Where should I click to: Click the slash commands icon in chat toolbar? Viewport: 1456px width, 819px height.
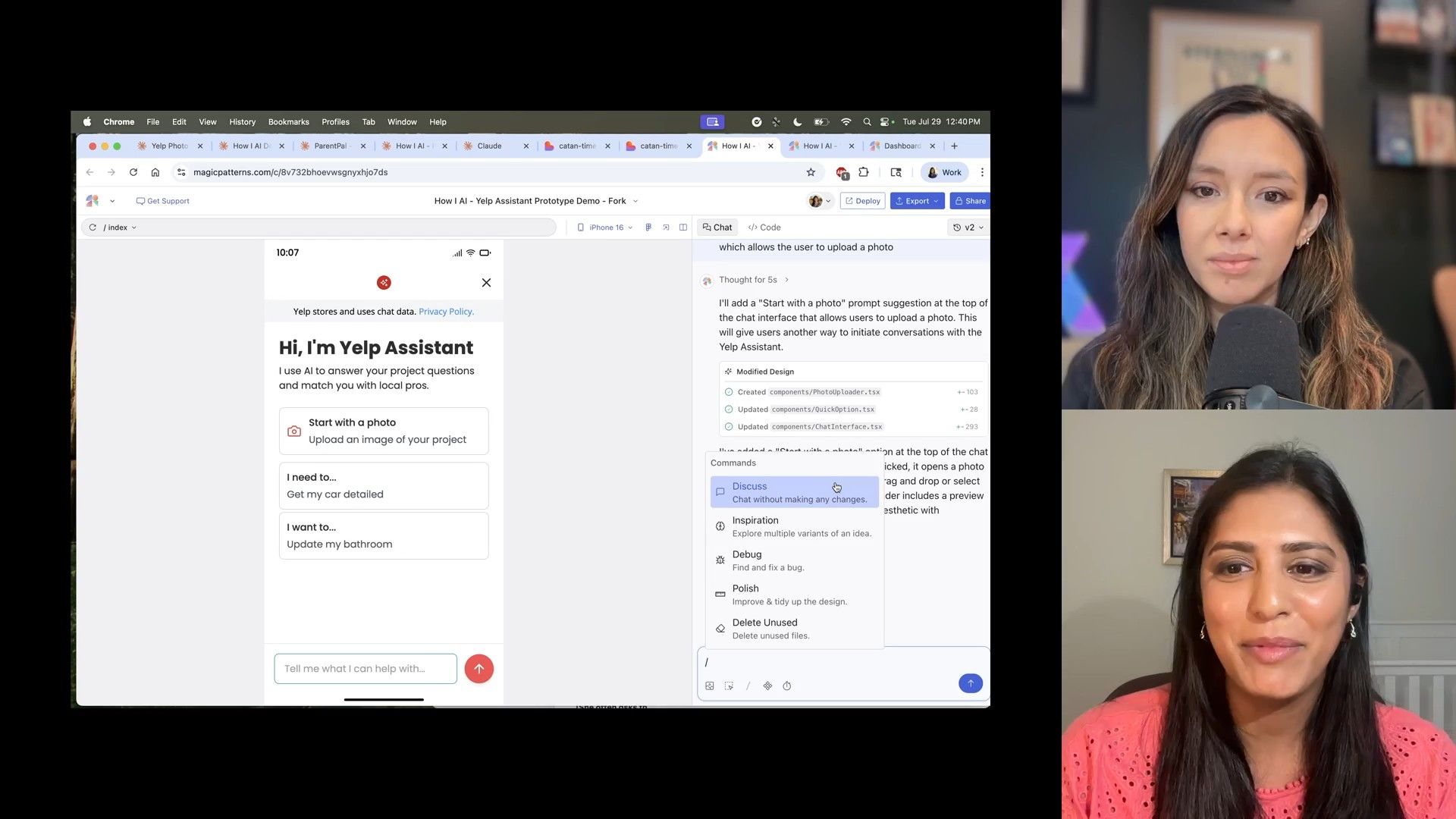pos(748,686)
